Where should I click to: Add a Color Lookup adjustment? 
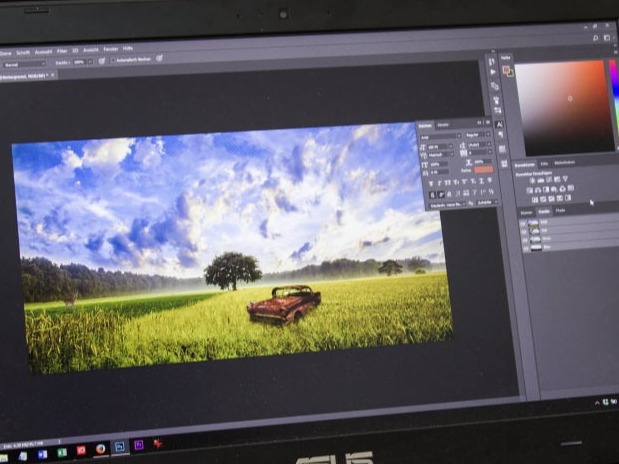click(571, 188)
